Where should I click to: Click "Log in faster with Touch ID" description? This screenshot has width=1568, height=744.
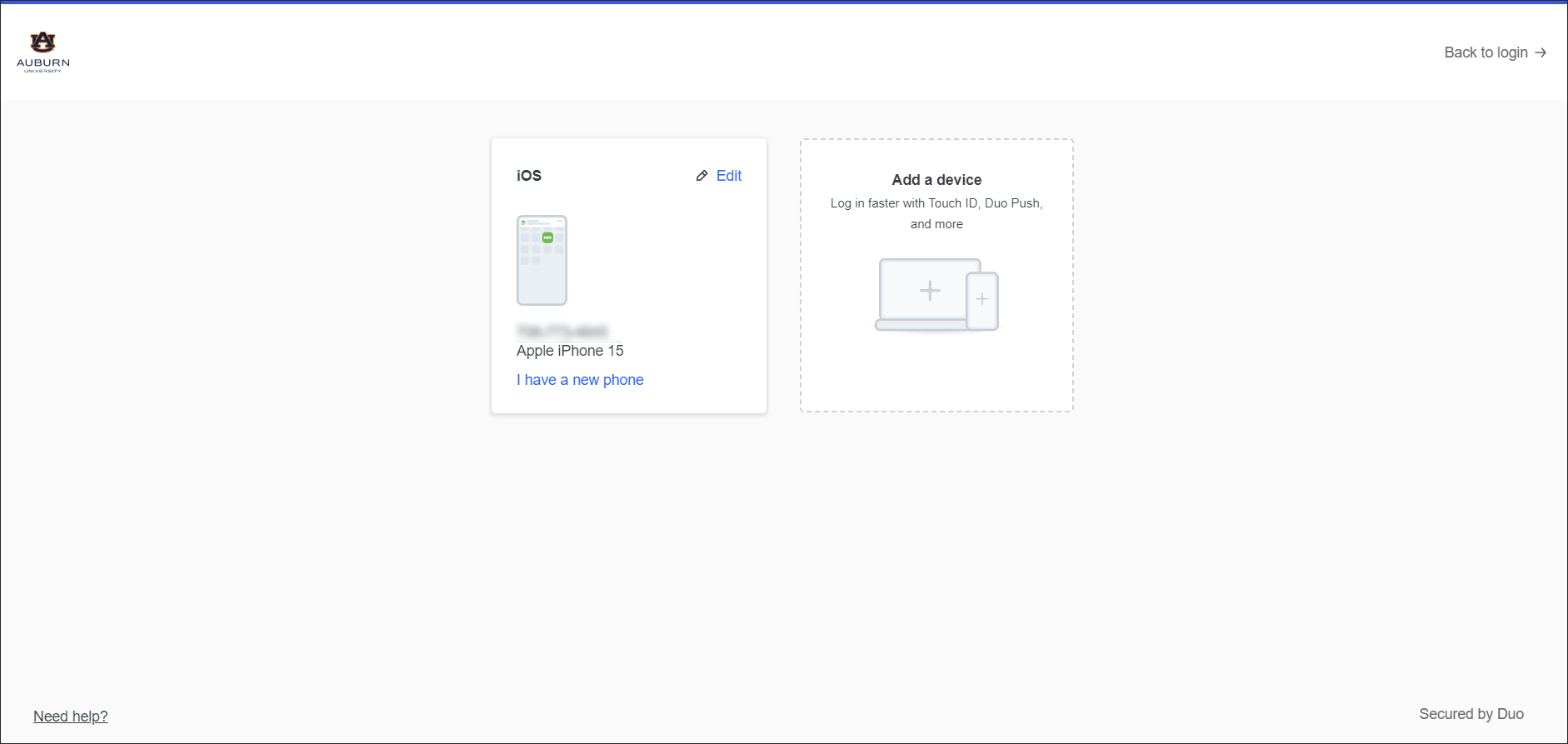point(936,213)
